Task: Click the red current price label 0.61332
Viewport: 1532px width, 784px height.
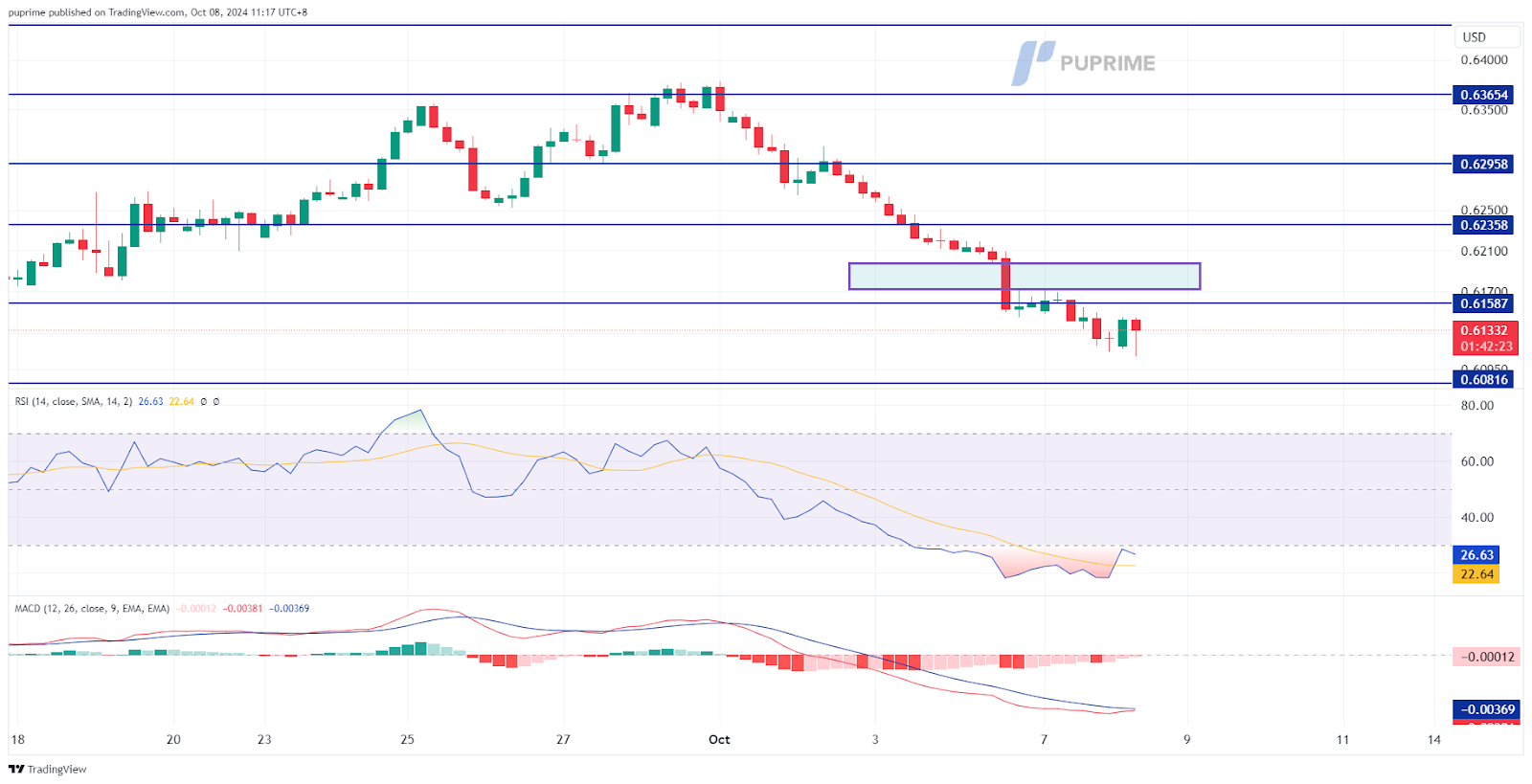Action: [1484, 330]
